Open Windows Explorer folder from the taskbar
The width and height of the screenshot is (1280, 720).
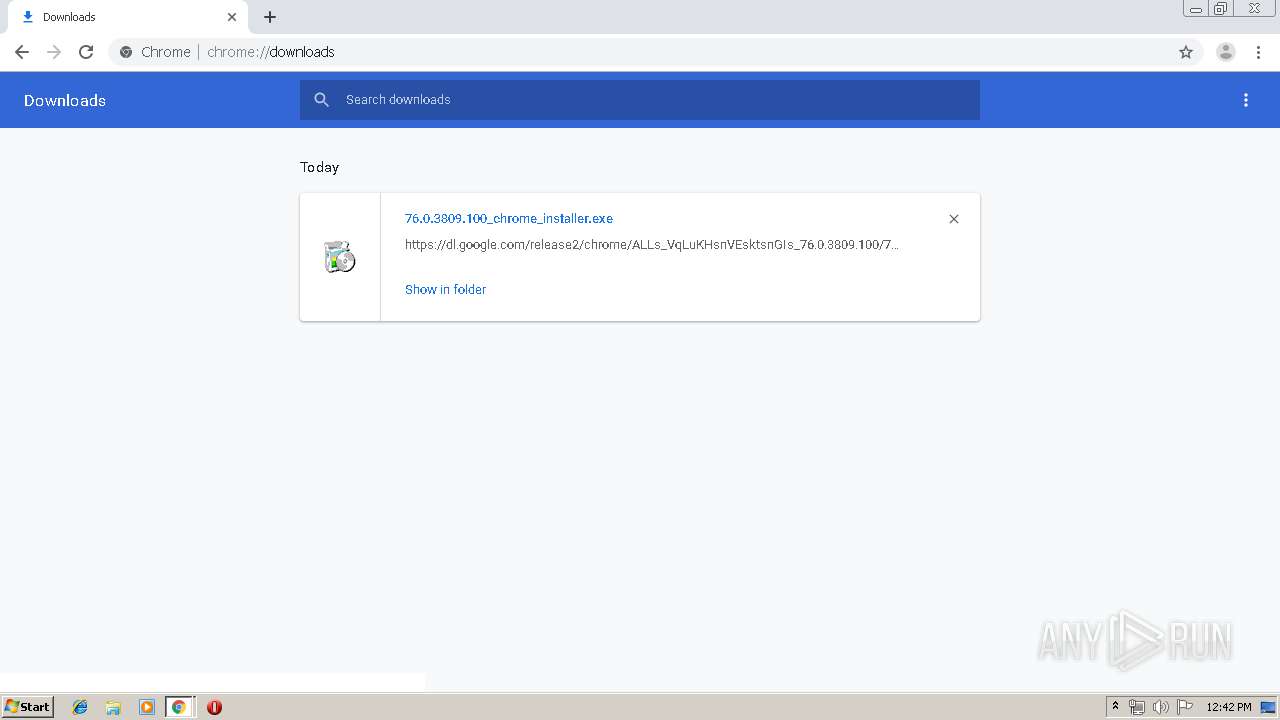113,707
